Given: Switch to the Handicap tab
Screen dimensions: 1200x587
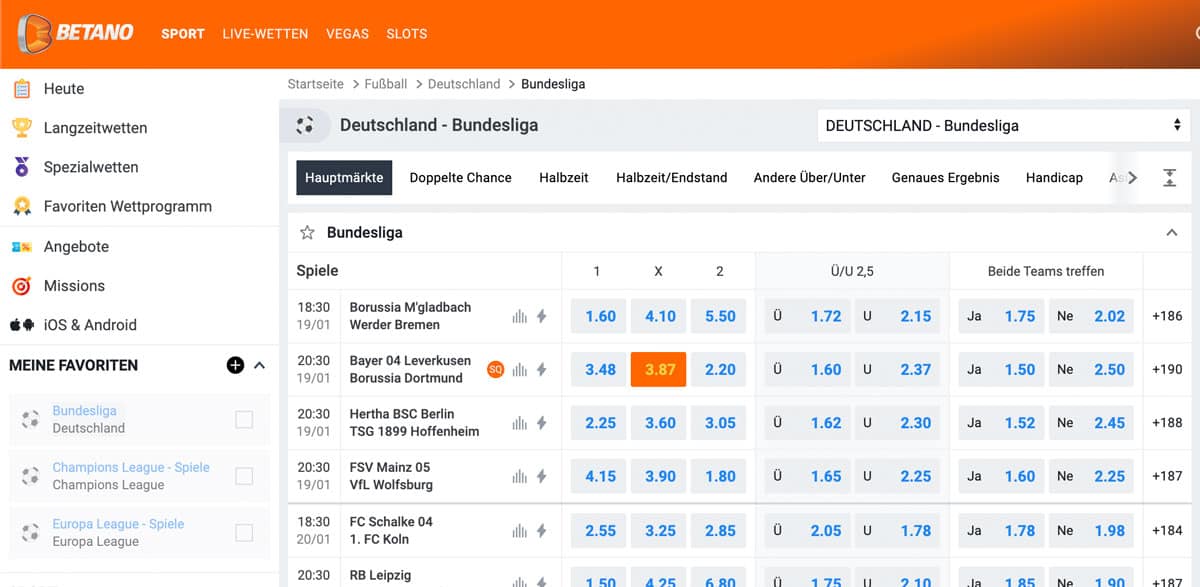Looking at the screenshot, I should 1054,178.
